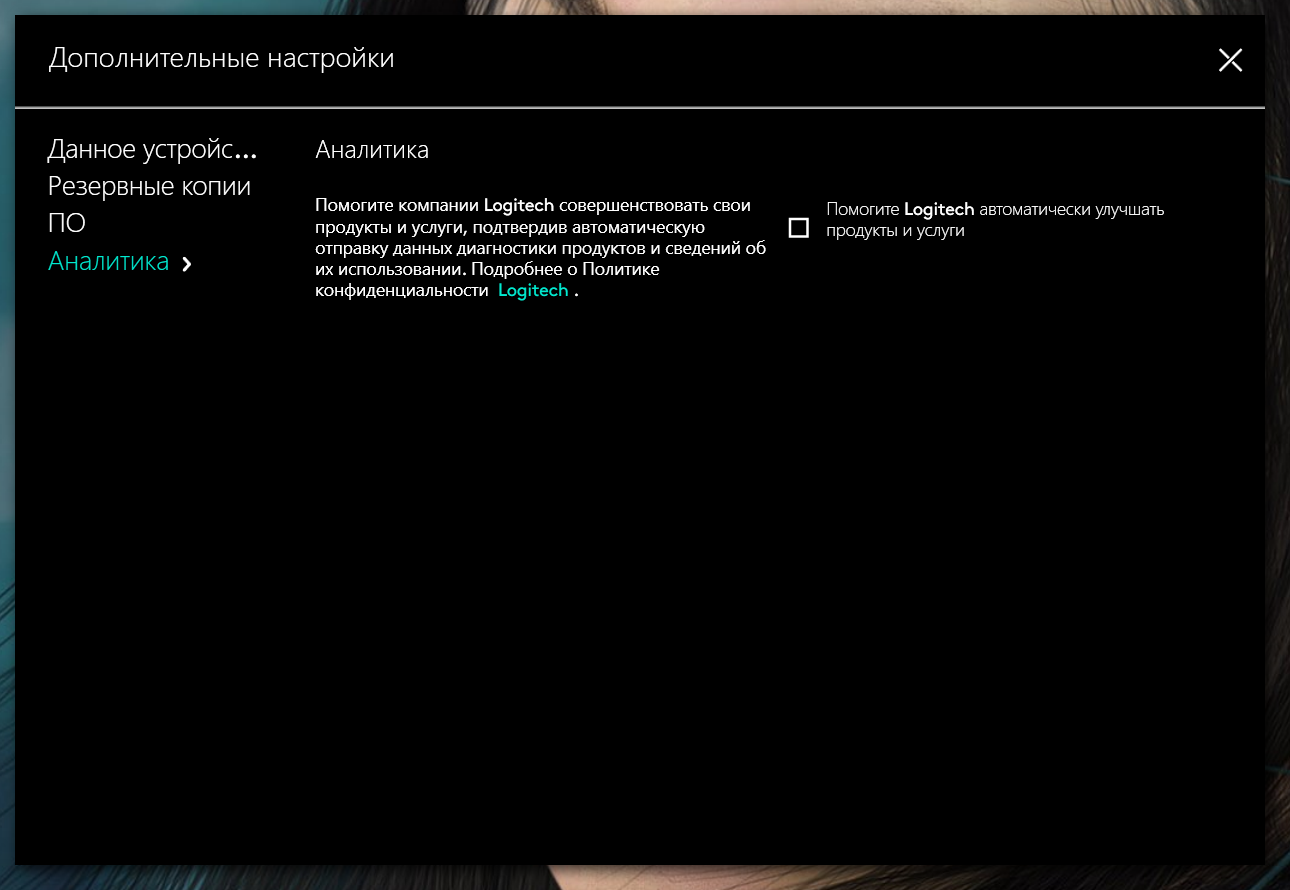Screen dimensions: 1290x890
Task: Enable the Logitech analytics checkbox
Action: point(798,229)
